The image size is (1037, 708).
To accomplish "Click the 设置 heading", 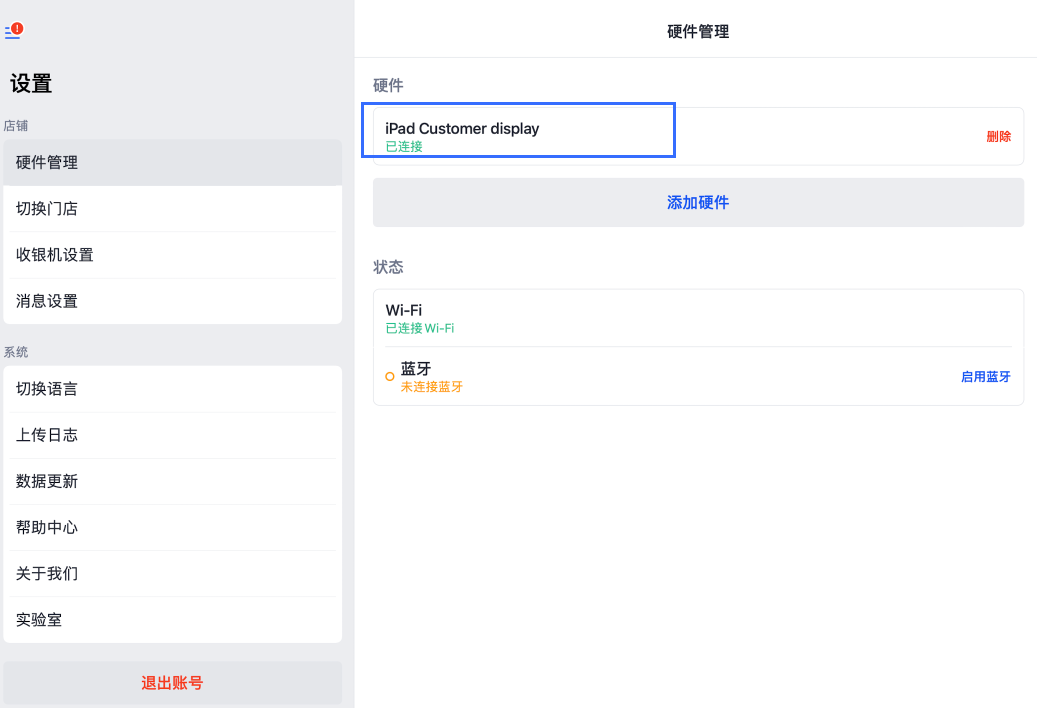I will pos(31,84).
